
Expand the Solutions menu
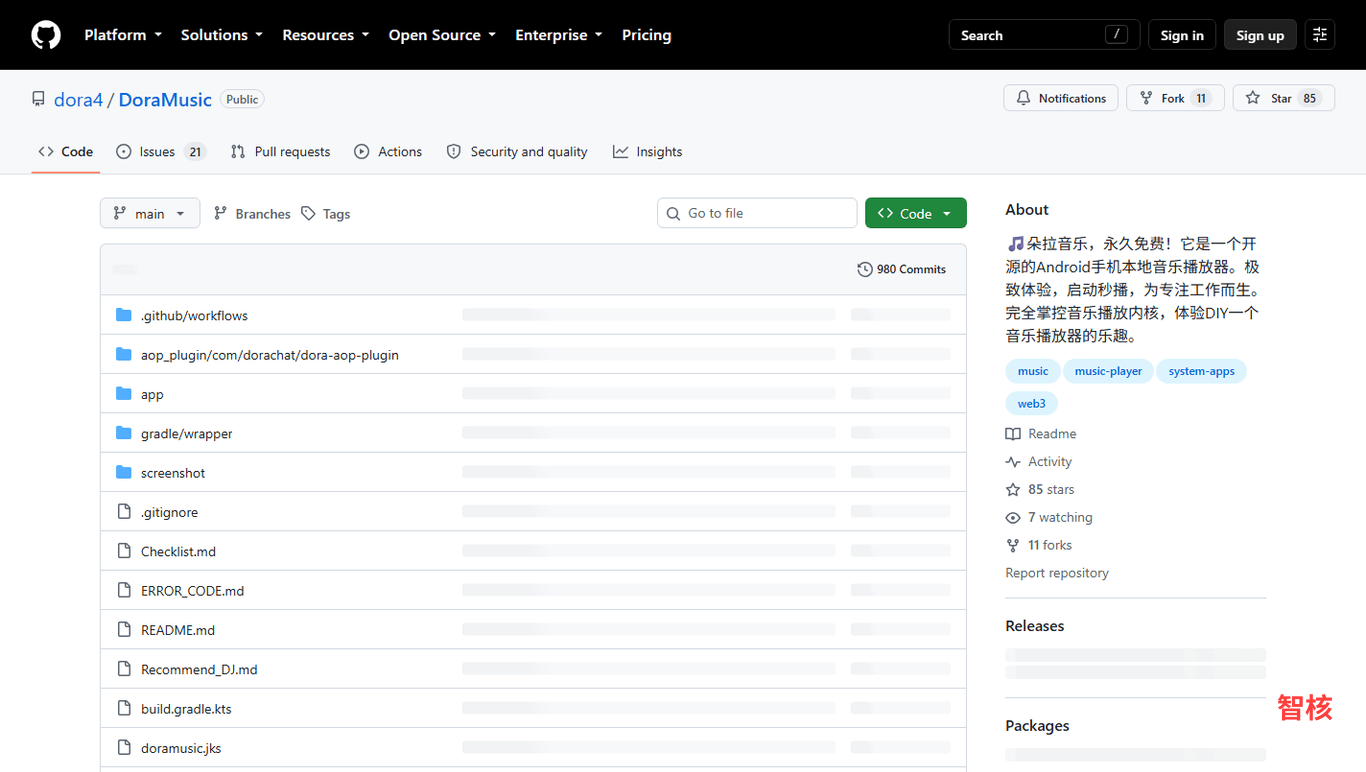[221, 35]
